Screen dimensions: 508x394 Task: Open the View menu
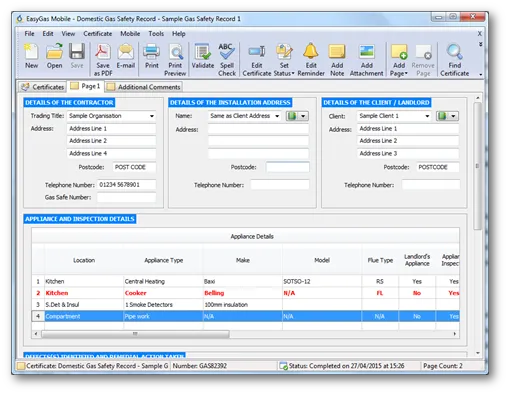pyautogui.click(x=68, y=34)
